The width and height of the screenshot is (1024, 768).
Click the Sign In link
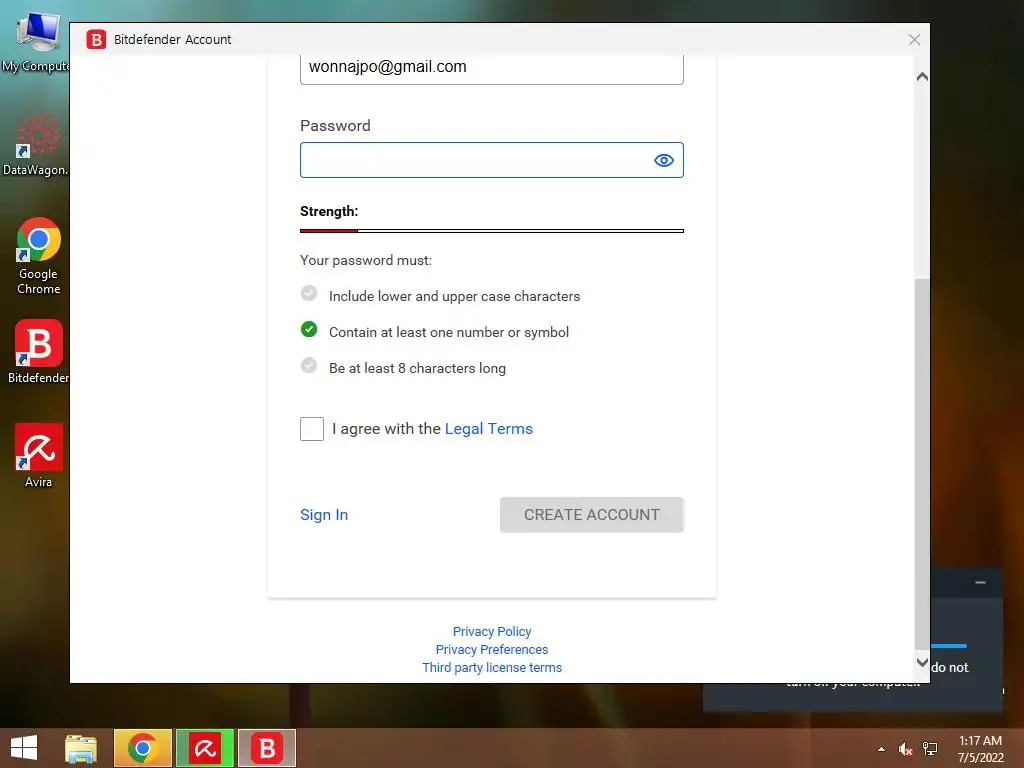coord(324,515)
